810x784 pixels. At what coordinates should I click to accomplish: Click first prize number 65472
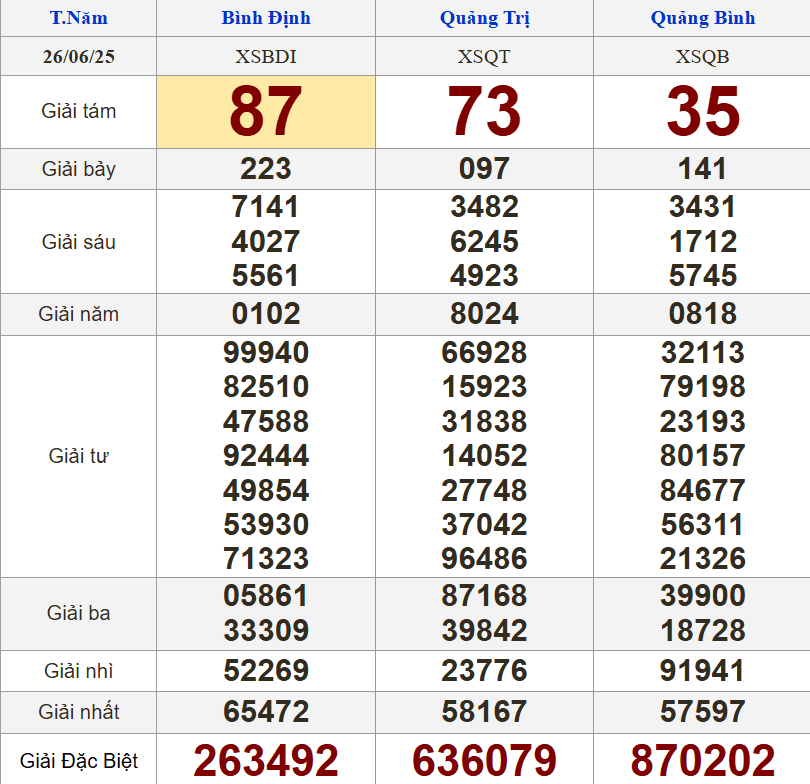(x=266, y=712)
